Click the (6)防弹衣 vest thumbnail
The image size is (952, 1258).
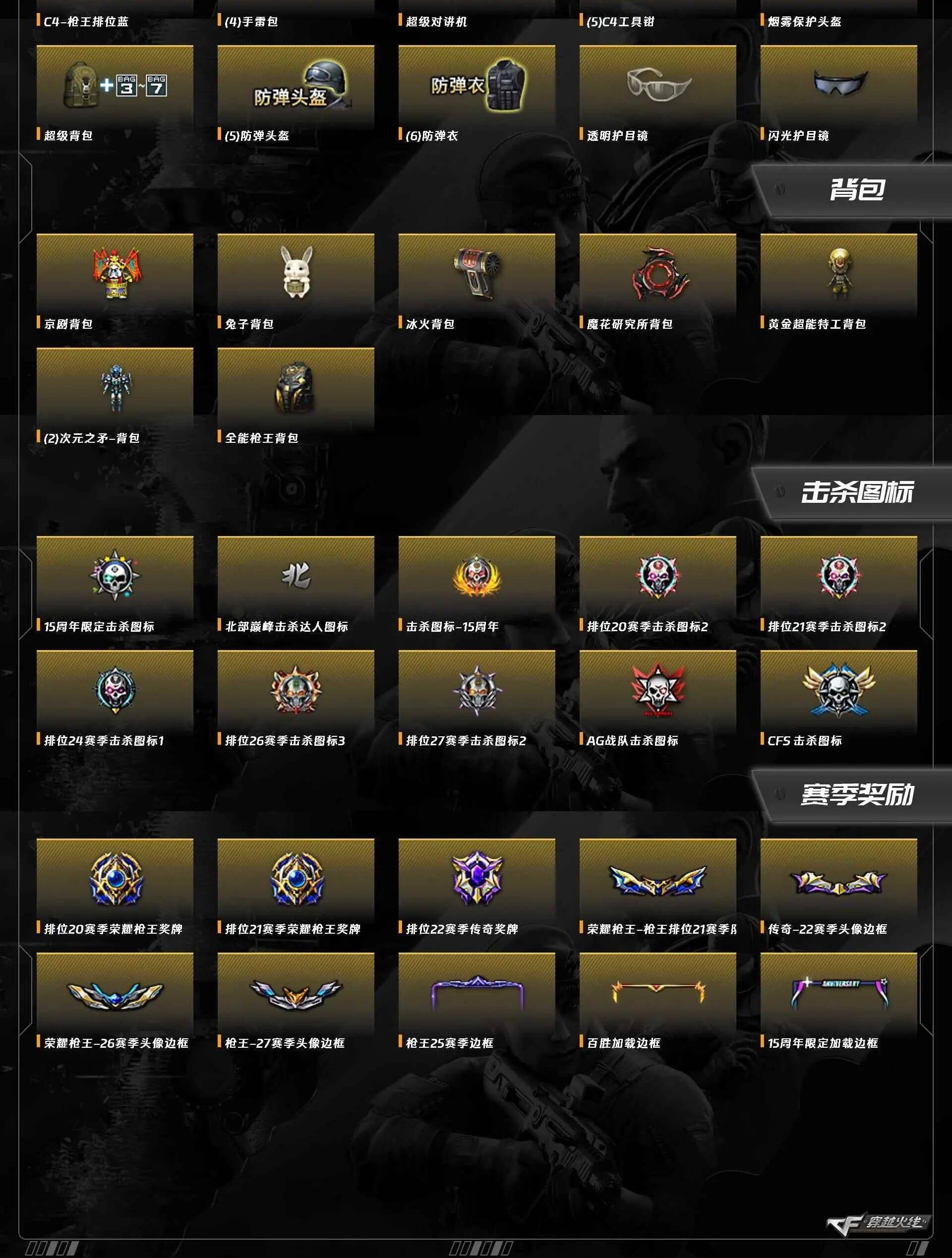pyautogui.click(x=476, y=86)
